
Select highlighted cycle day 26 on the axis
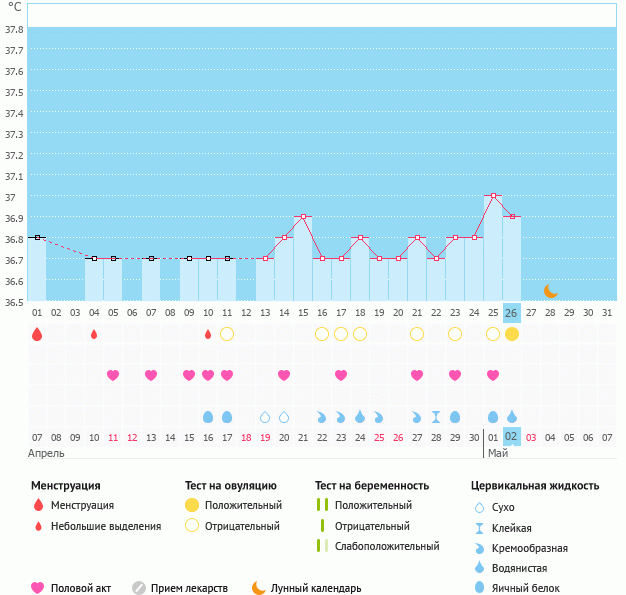point(512,313)
